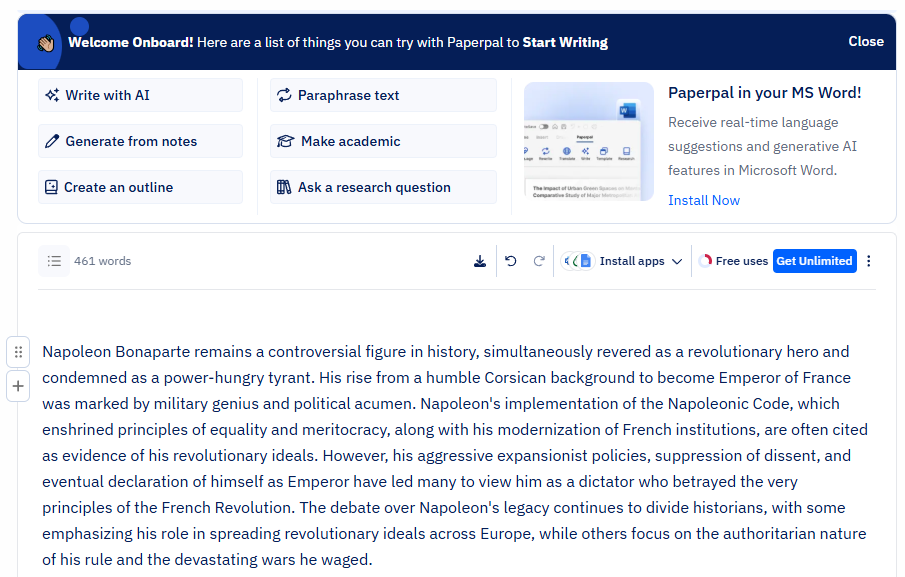This screenshot has height=577, width=905.
Task: Click the 'Welcome Onboard!' banner text
Action: click(130, 43)
